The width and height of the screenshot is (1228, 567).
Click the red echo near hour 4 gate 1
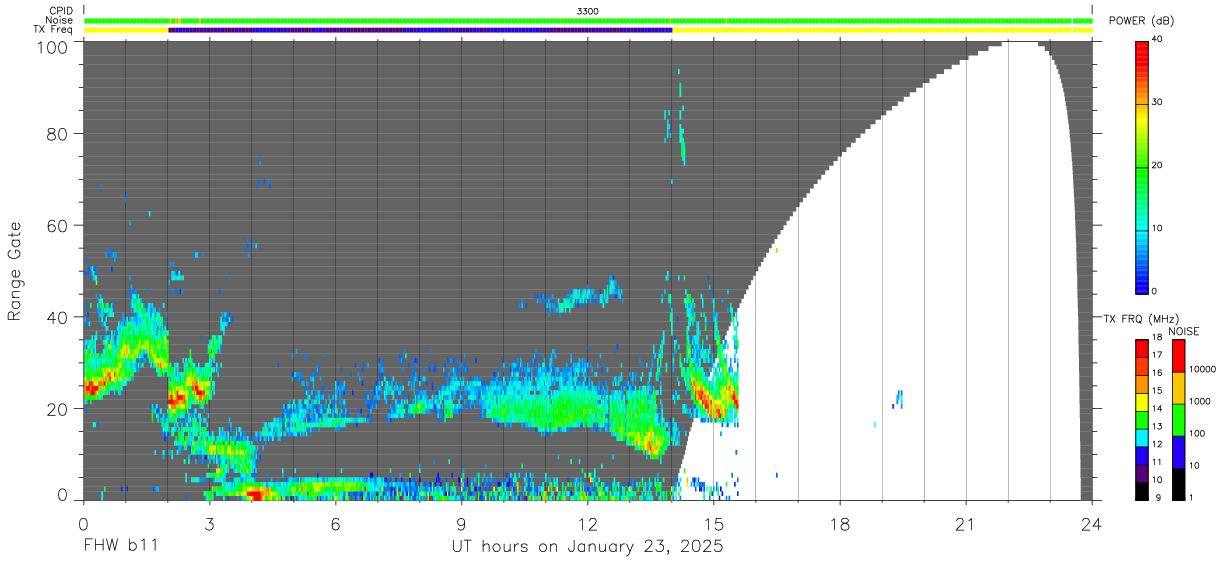[x=254, y=493]
